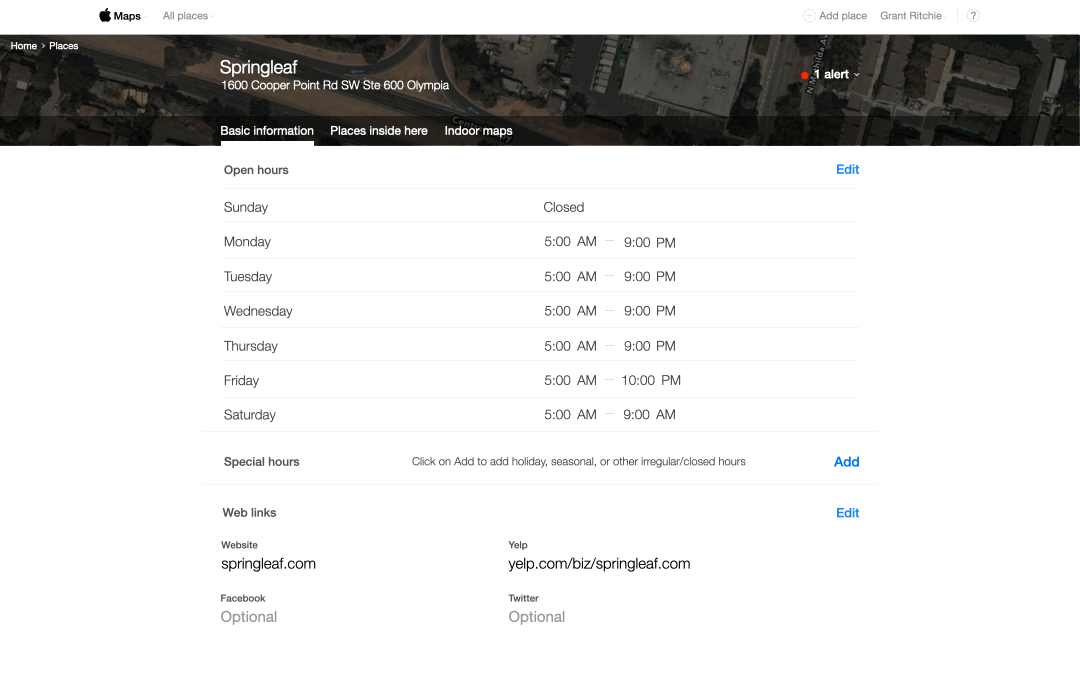The width and height of the screenshot is (1080, 675).
Task: Click Sunday's Closed value
Action: click(563, 207)
